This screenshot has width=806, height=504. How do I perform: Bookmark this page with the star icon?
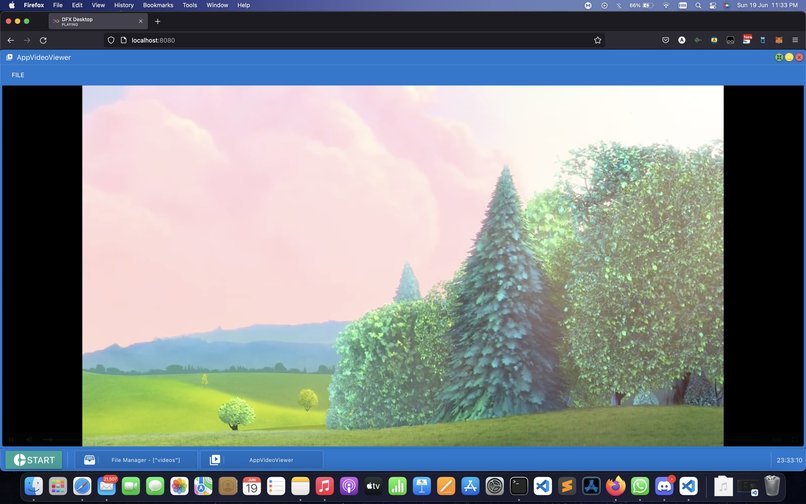pyautogui.click(x=597, y=40)
